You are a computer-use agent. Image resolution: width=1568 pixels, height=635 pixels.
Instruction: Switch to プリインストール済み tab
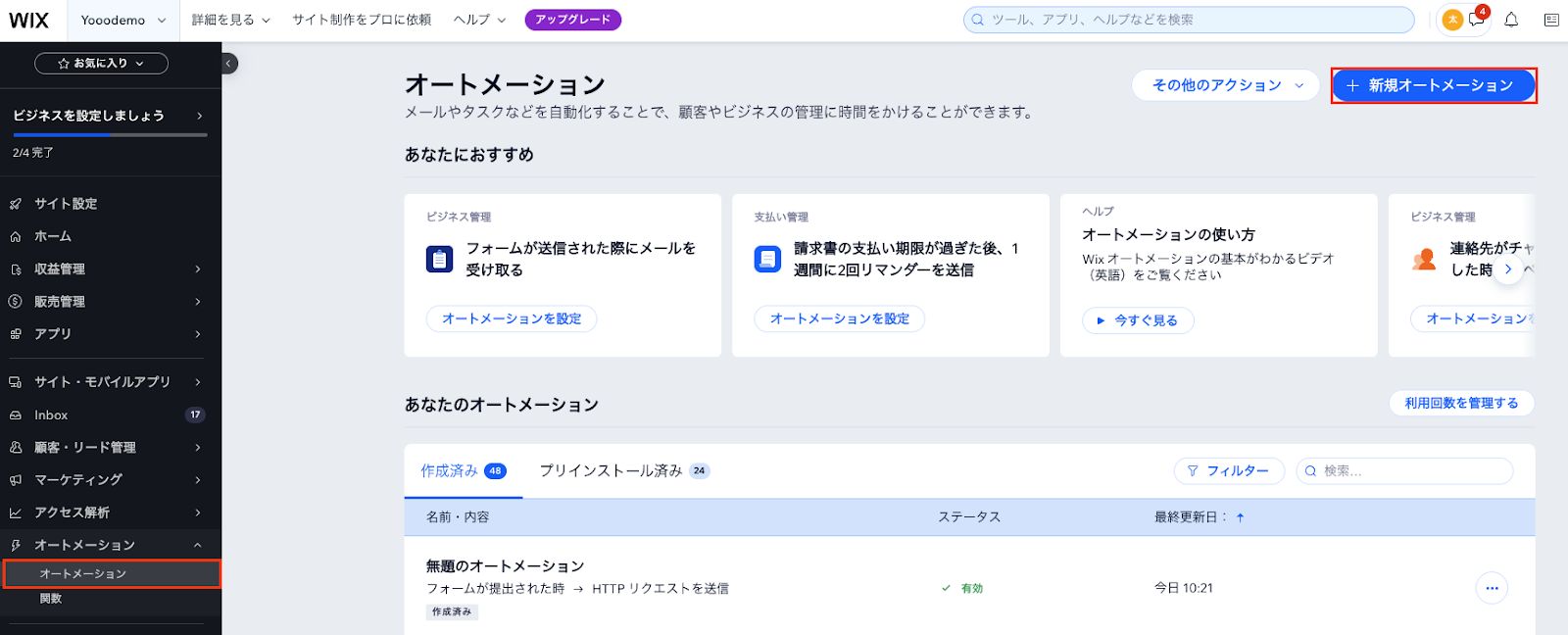point(624,471)
